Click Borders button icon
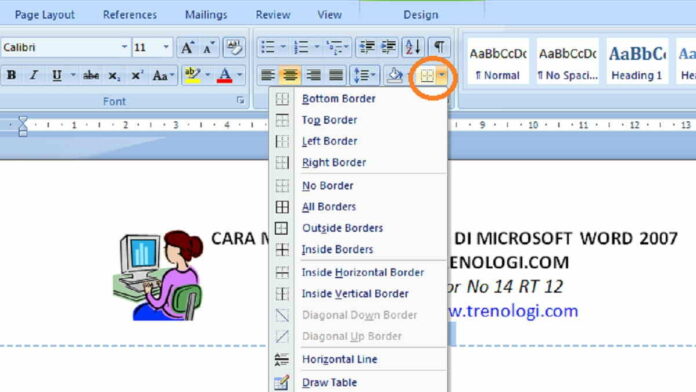The width and height of the screenshot is (696, 392). [427, 76]
